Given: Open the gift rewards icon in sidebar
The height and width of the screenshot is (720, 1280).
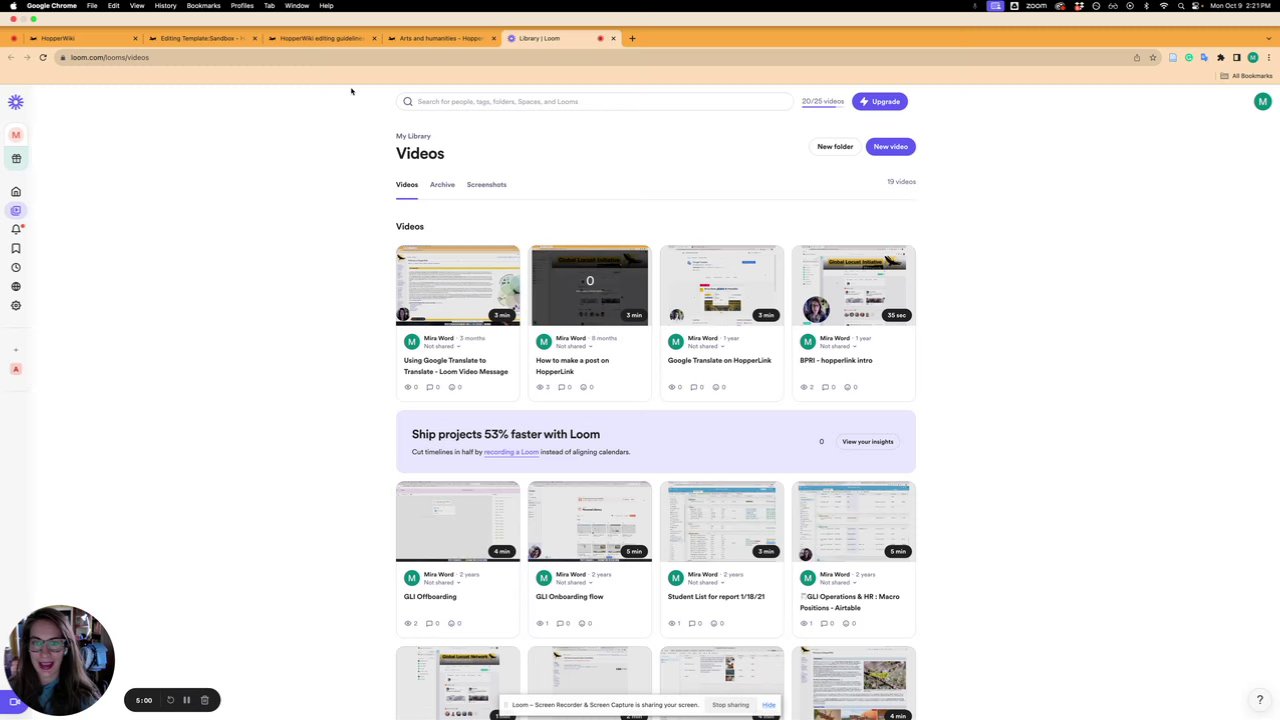Looking at the screenshot, I should 16,158.
